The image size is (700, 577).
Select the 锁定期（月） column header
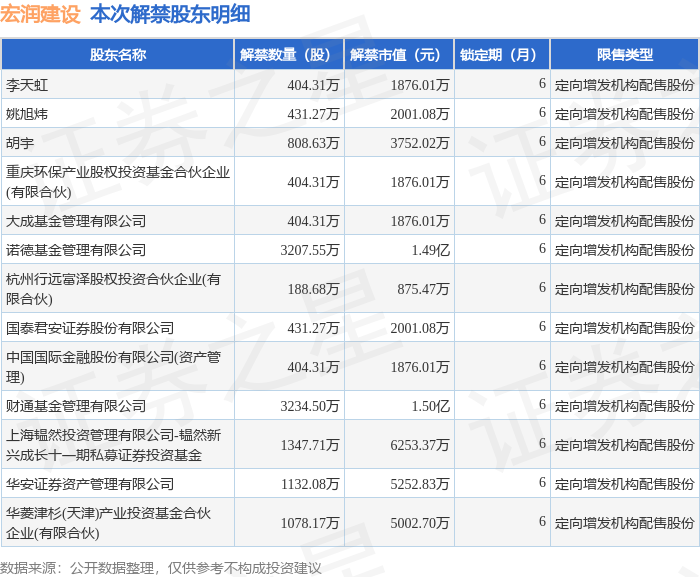502,54
